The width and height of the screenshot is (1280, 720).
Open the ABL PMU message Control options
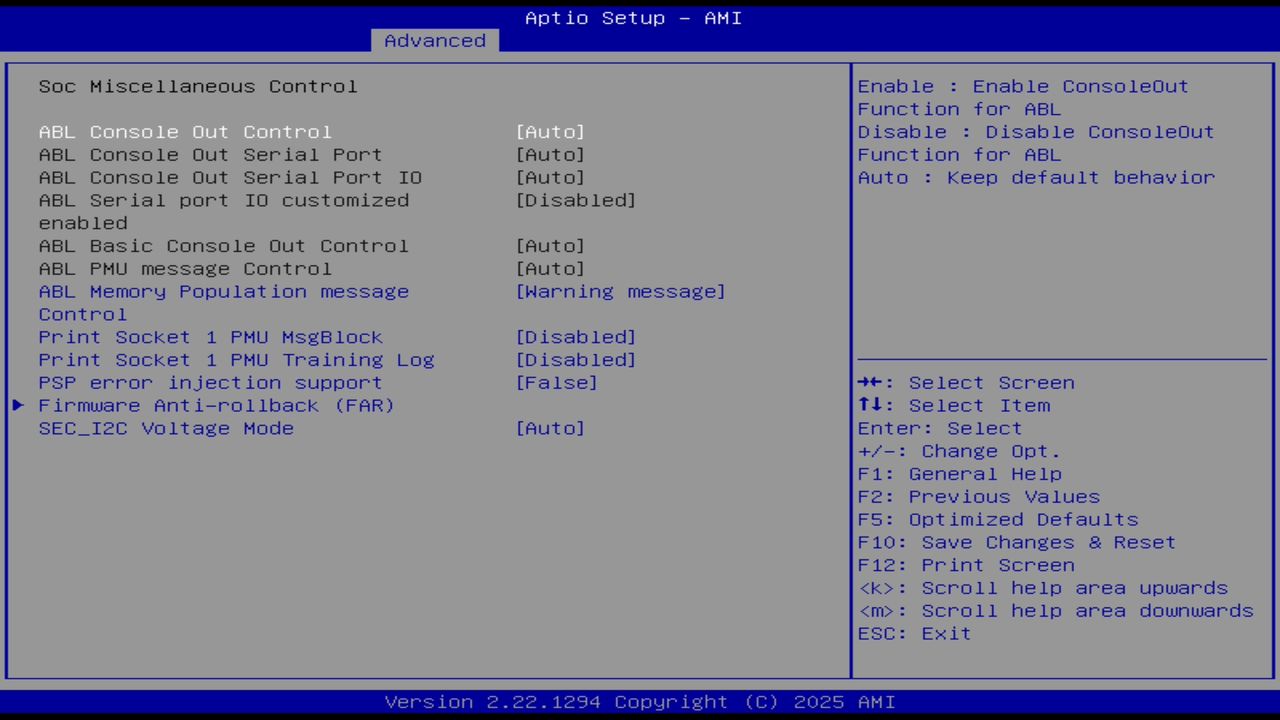tap(185, 268)
